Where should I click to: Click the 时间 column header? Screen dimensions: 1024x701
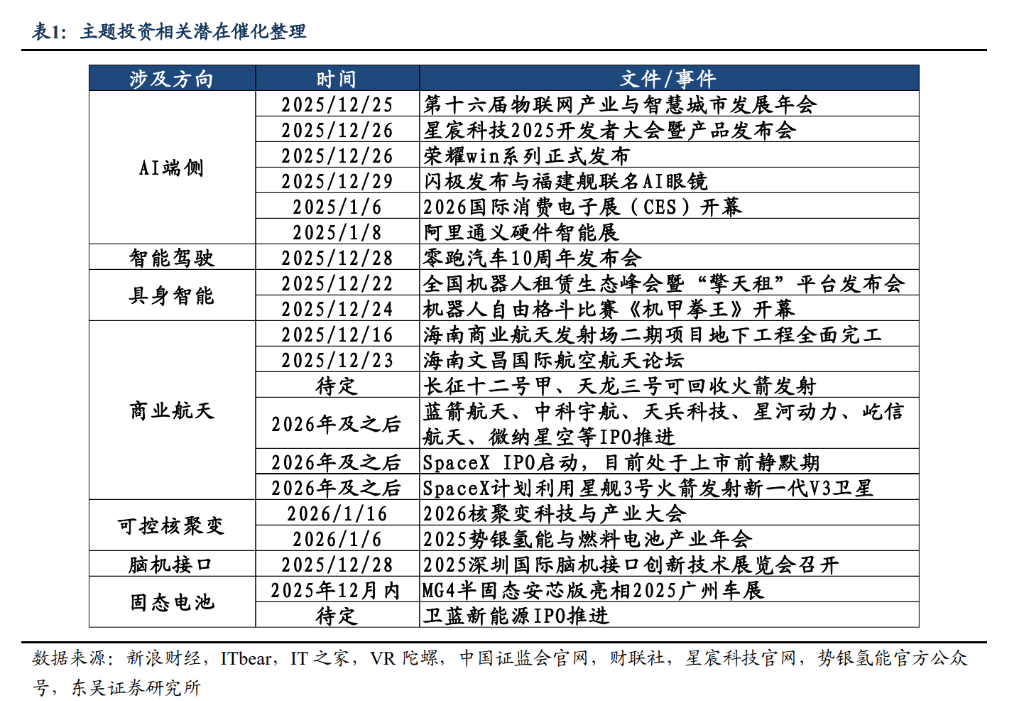click(x=337, y=78)
